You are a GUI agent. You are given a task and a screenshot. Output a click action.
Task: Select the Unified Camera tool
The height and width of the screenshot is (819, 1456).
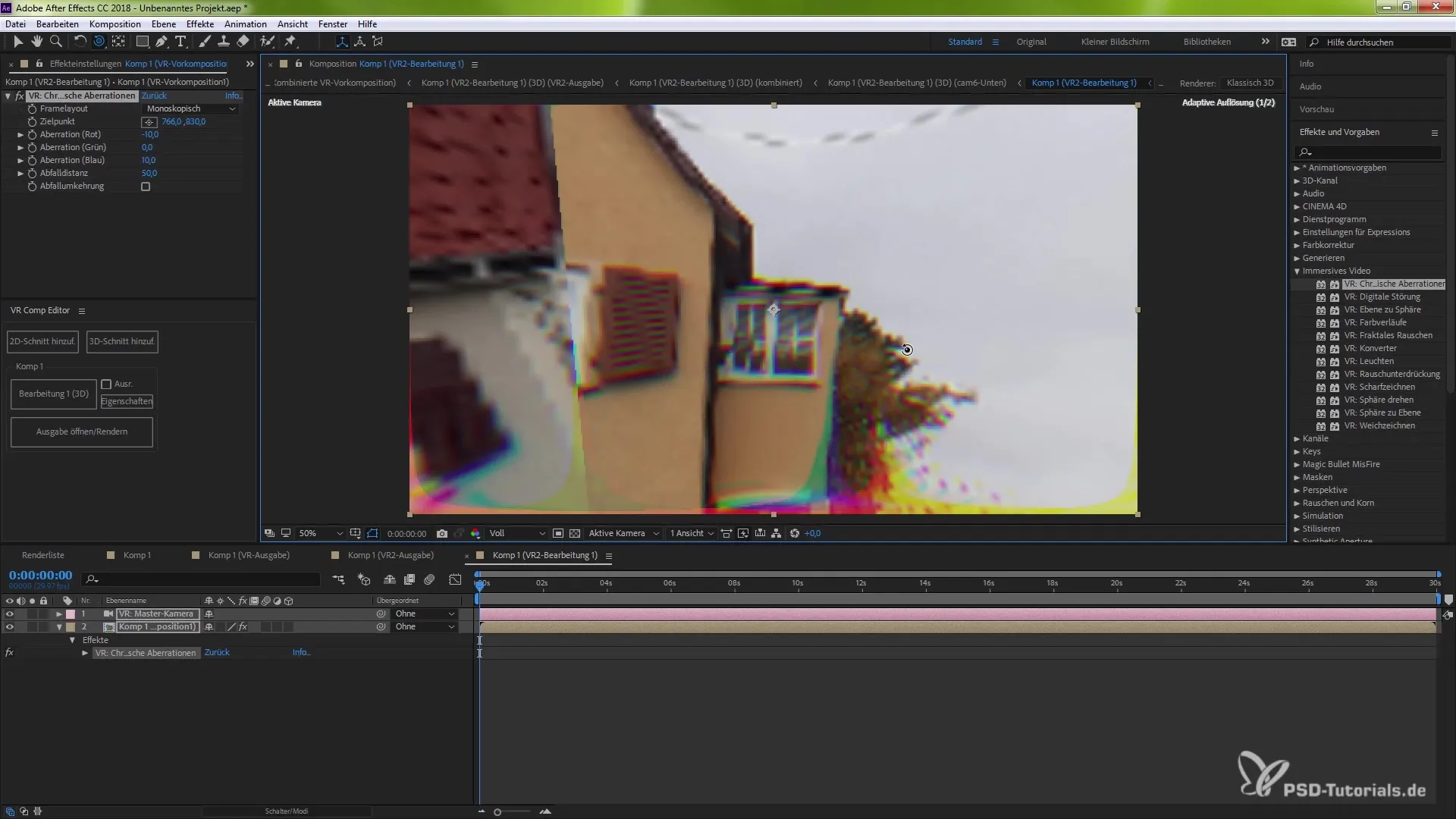(99, 42)
